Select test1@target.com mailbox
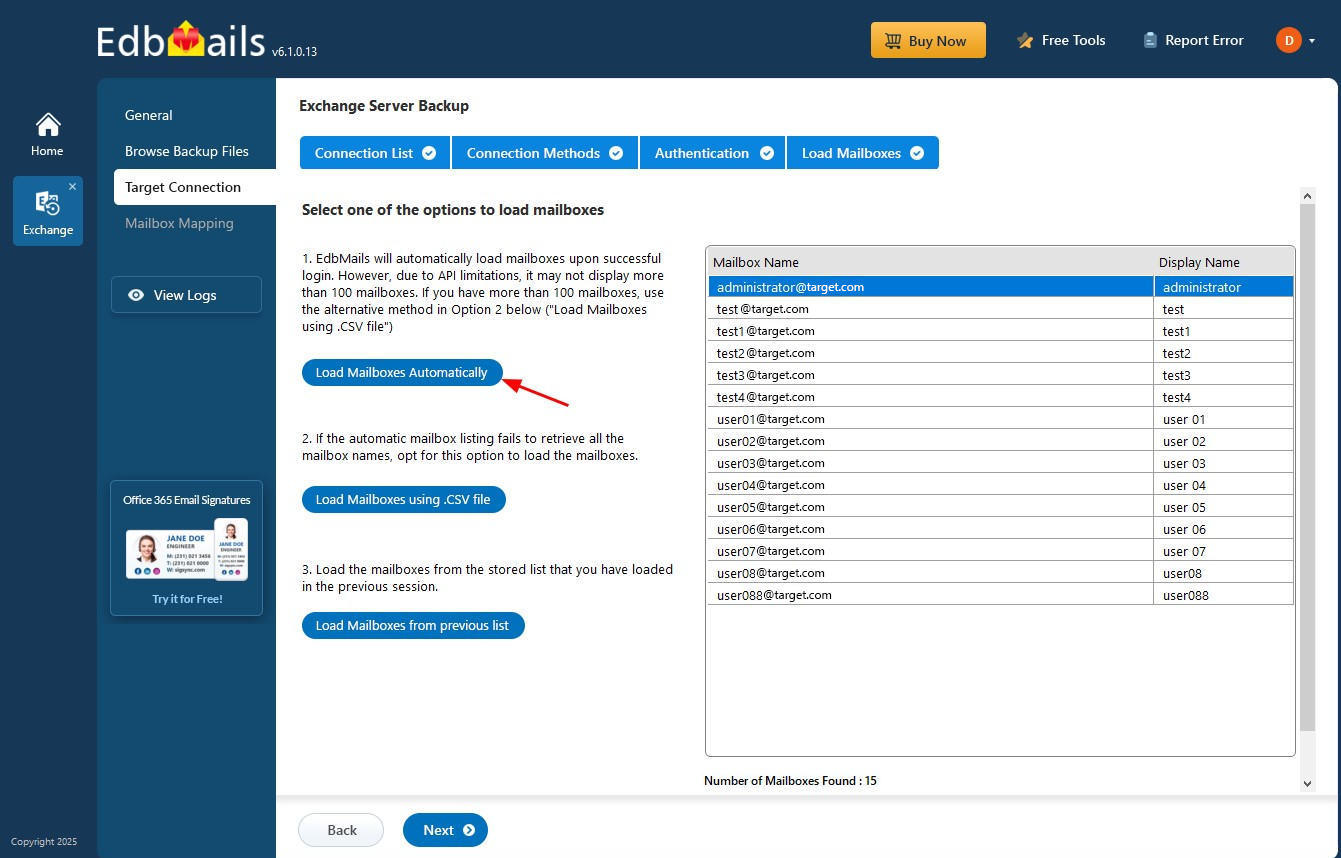 pyautogui.click(x=1001, y=331)
